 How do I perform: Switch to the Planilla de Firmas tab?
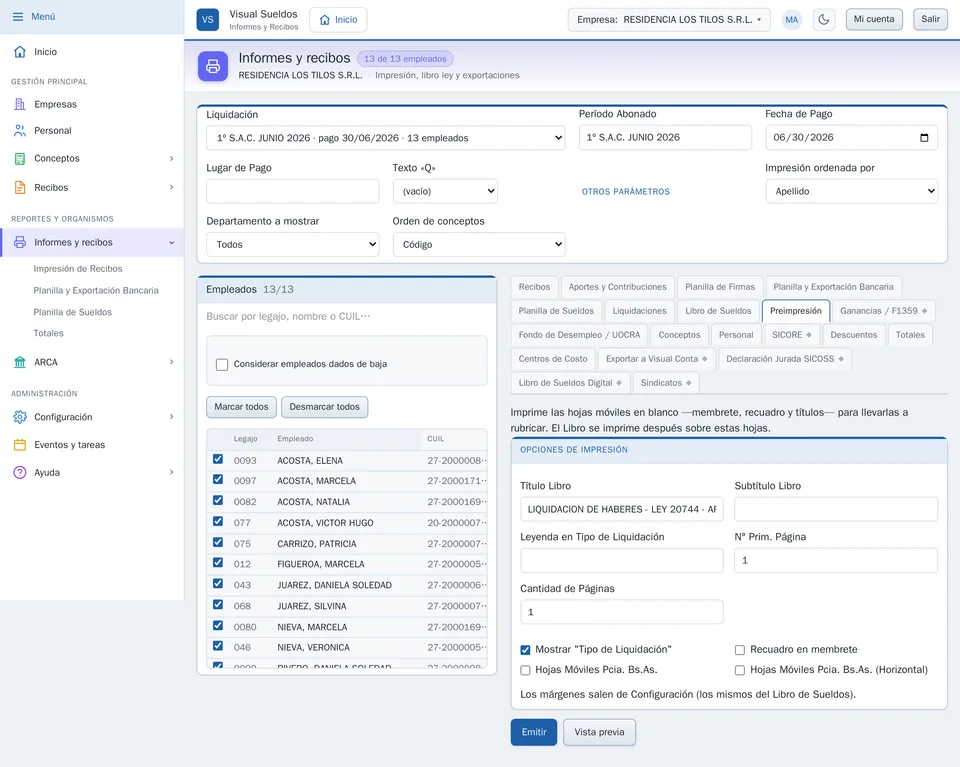[x=720, y=287]
